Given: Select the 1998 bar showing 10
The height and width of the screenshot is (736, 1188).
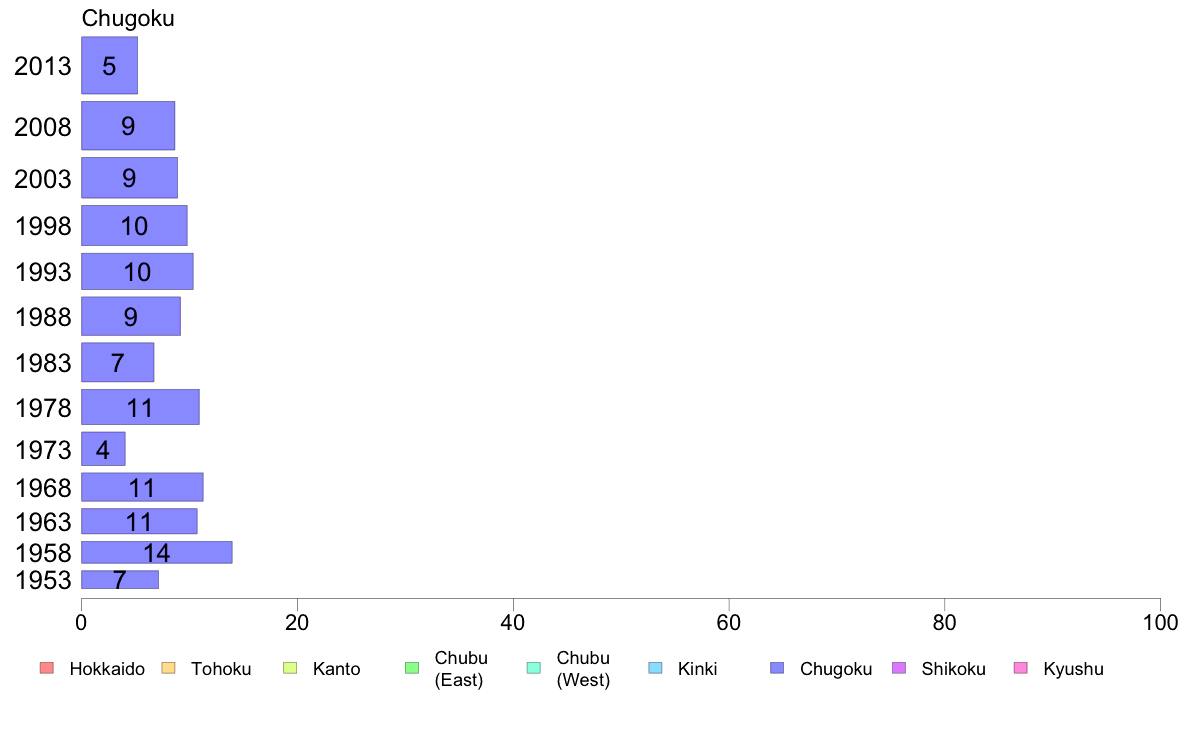Looking at the screenshot, I should click(x=134, y=225).
